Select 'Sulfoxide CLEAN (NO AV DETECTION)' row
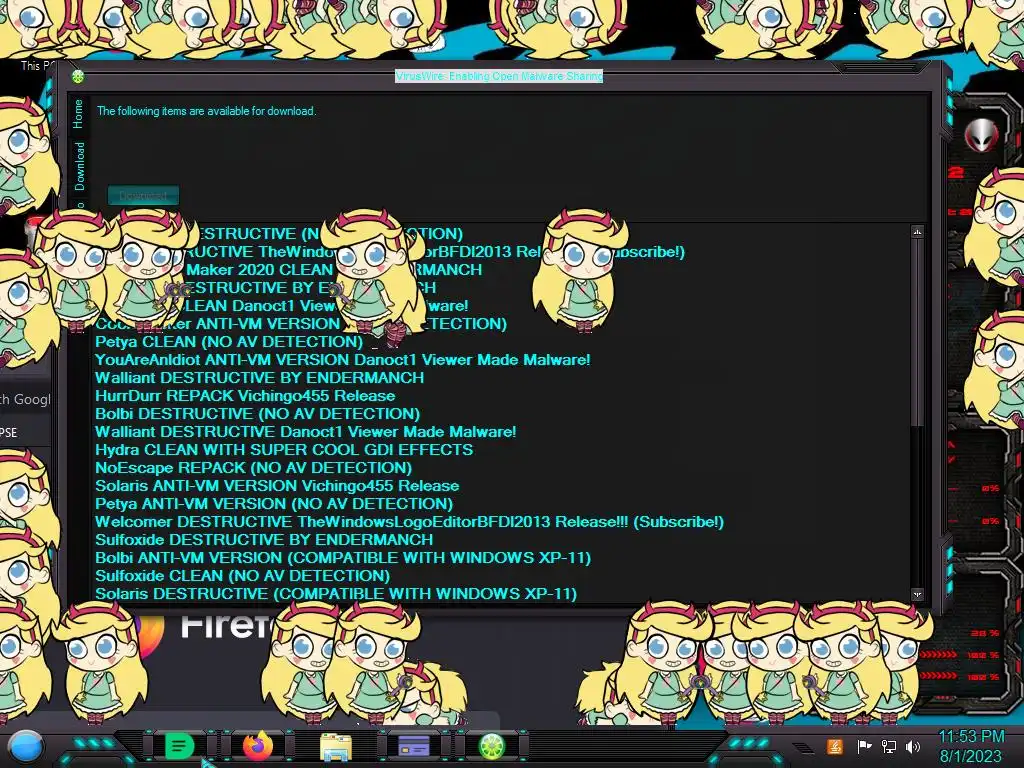This screenshot has width=1024, height=768. pos(242,576)
